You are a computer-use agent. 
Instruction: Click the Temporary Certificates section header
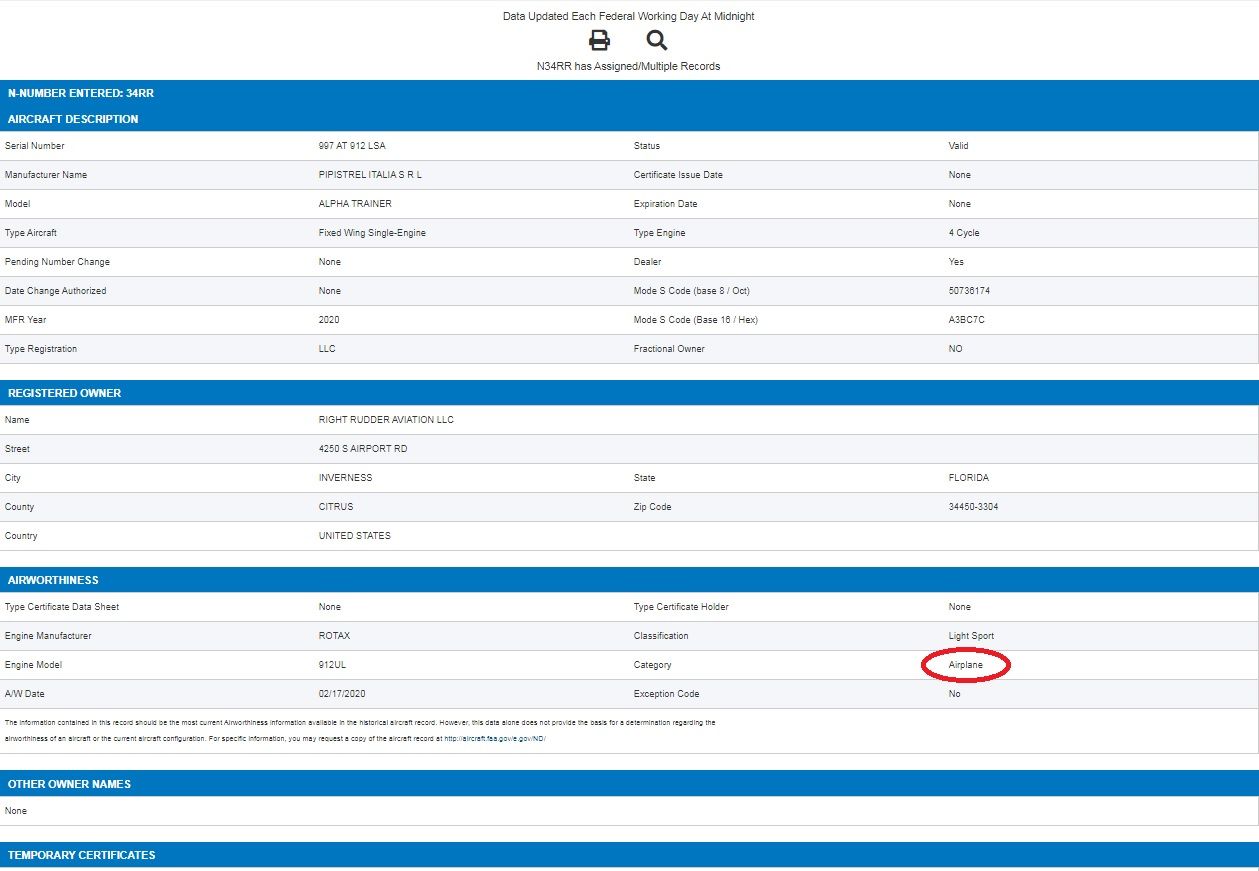81,855
